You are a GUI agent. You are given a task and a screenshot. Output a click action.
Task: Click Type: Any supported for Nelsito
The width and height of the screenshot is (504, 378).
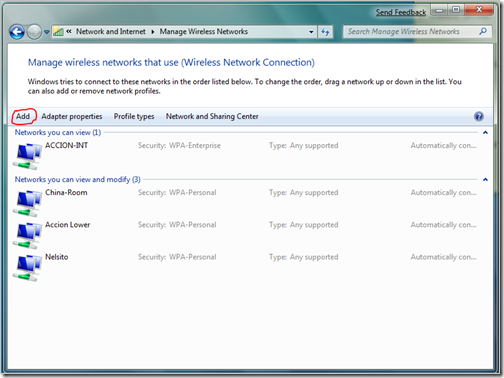click(304, 257)
